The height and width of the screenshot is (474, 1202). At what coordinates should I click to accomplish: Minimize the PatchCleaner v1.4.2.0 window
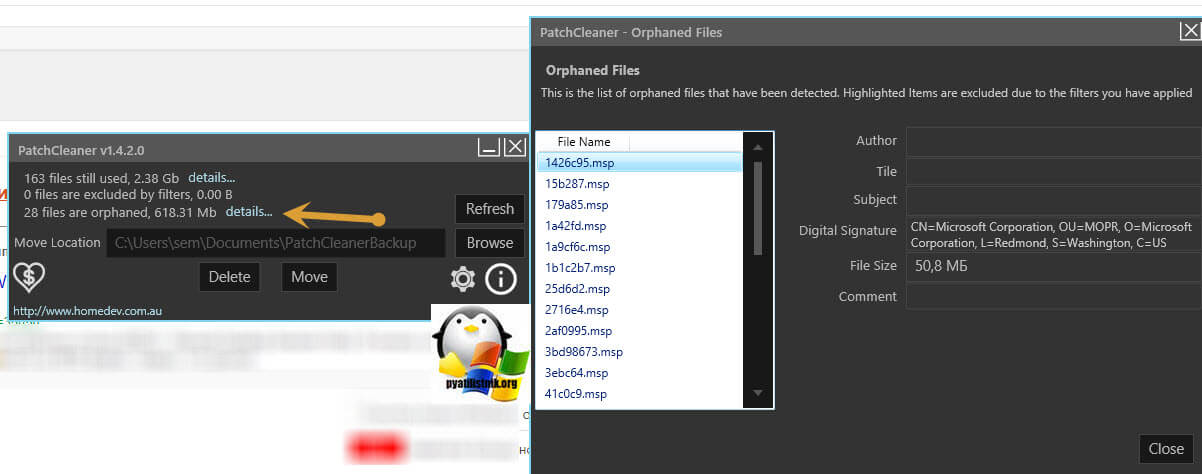(489, 148)
